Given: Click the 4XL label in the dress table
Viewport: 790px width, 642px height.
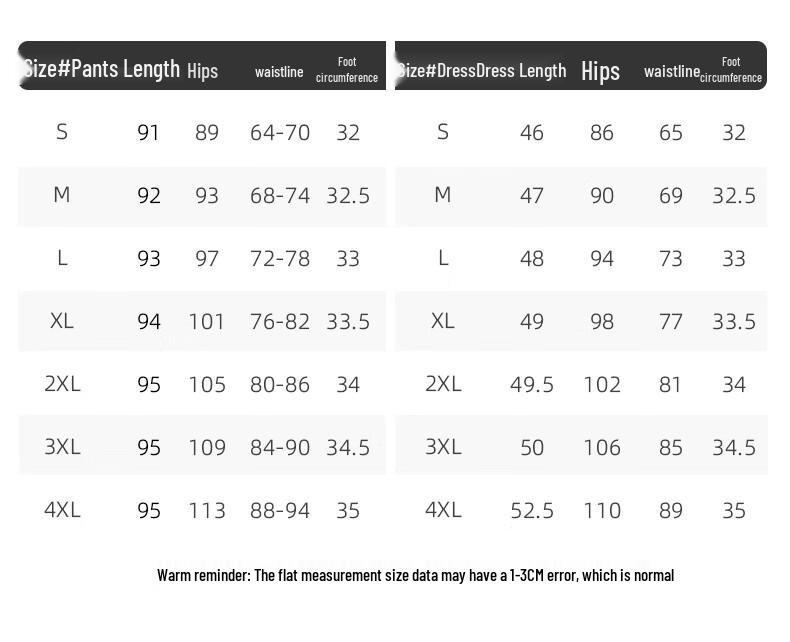Looking at the screenshot, I should (443, 510).
